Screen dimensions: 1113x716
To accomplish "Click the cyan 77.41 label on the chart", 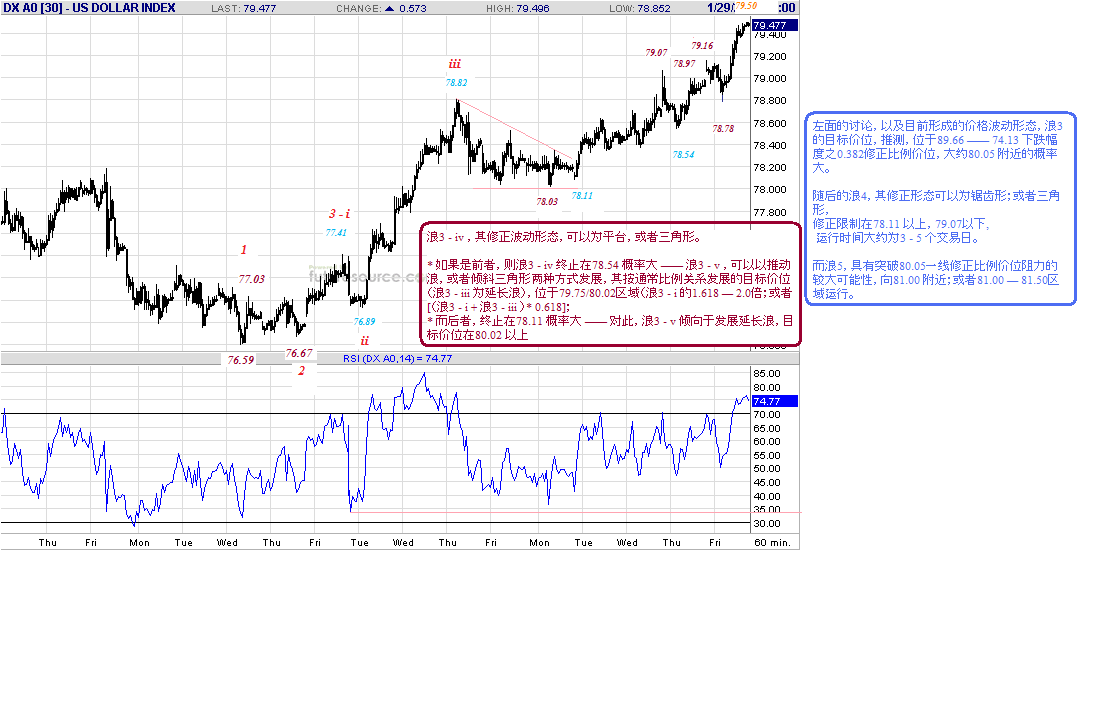I will pos(336,232).
